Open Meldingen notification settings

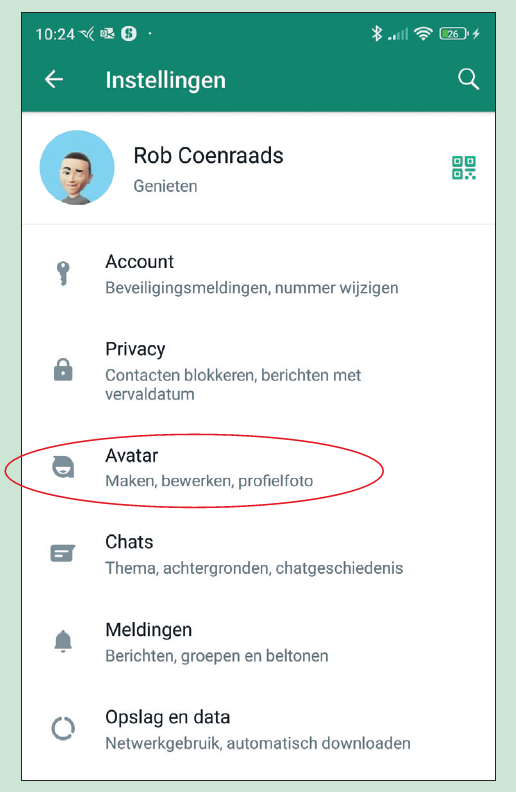[258, 642]
